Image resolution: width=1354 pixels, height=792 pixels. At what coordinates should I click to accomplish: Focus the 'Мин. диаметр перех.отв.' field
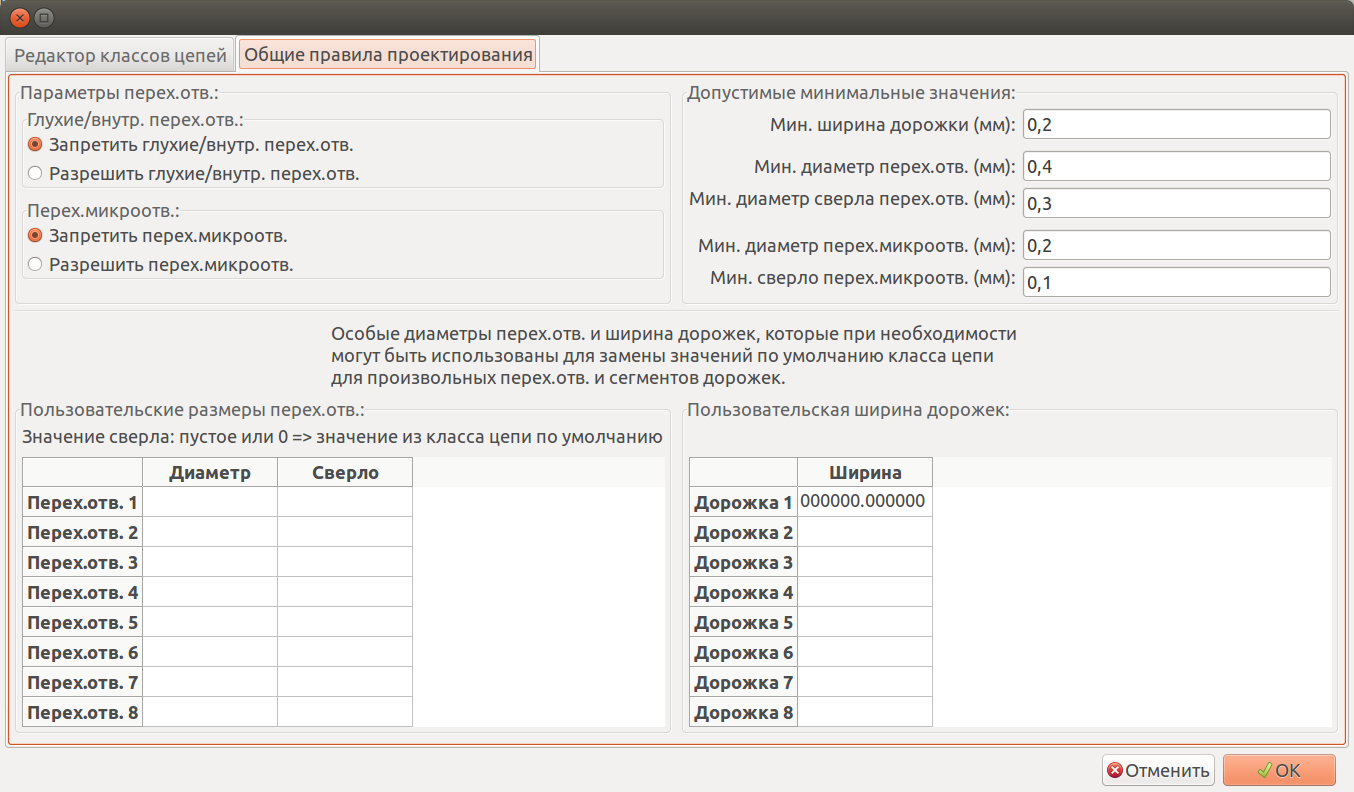pos(1176,166)
